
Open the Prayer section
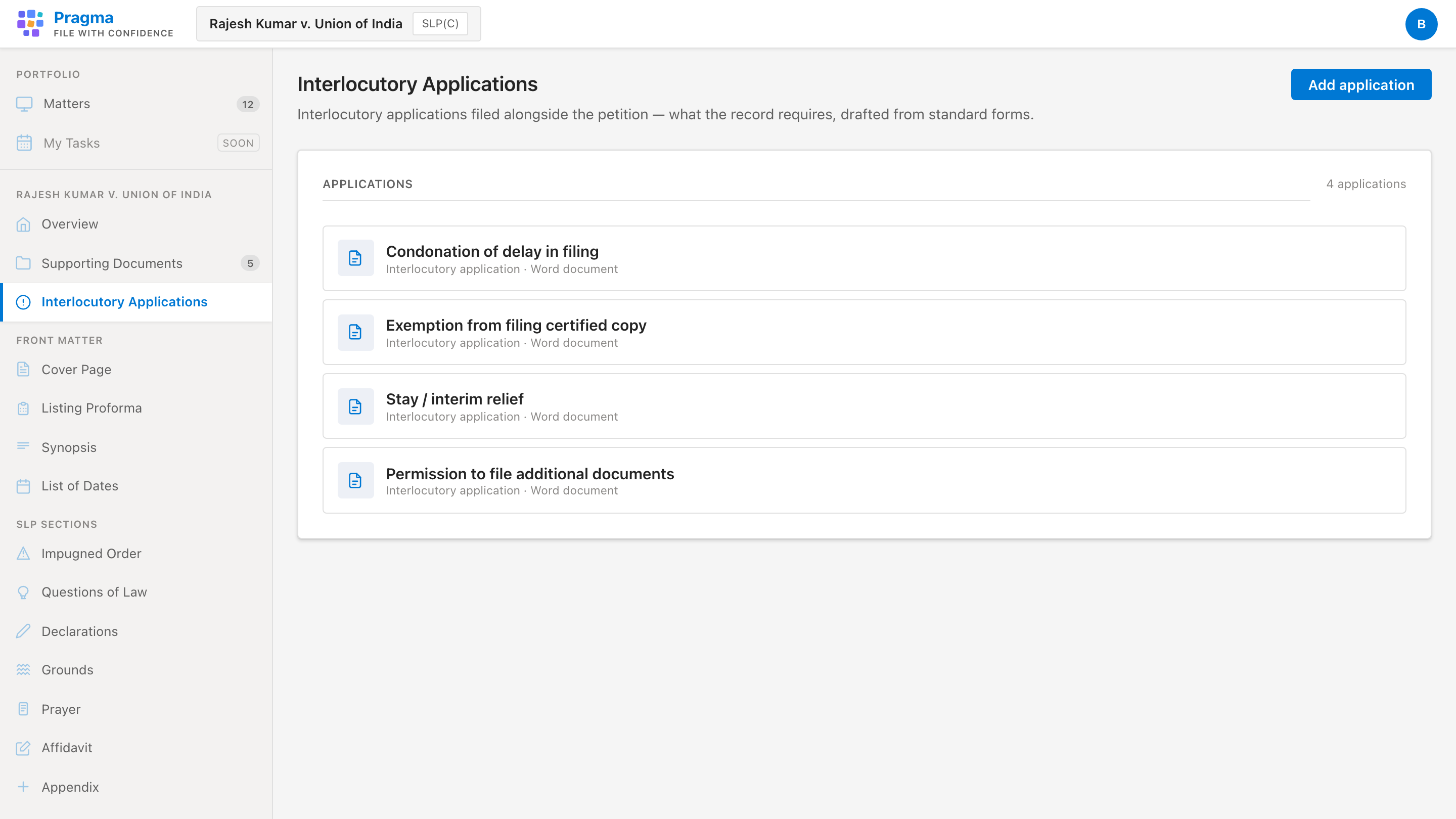coord(136,709)
